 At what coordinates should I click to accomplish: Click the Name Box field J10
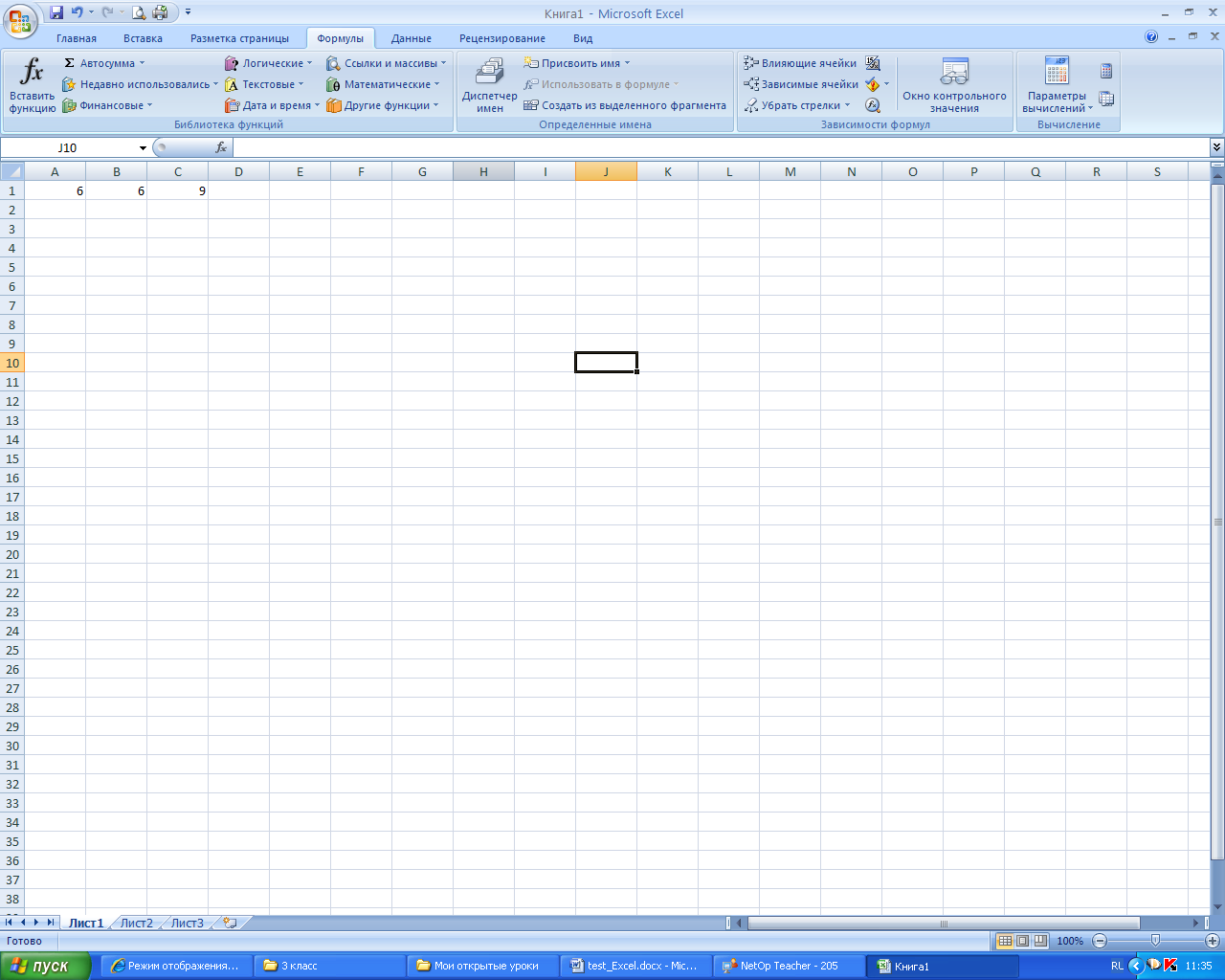[69, 148]
